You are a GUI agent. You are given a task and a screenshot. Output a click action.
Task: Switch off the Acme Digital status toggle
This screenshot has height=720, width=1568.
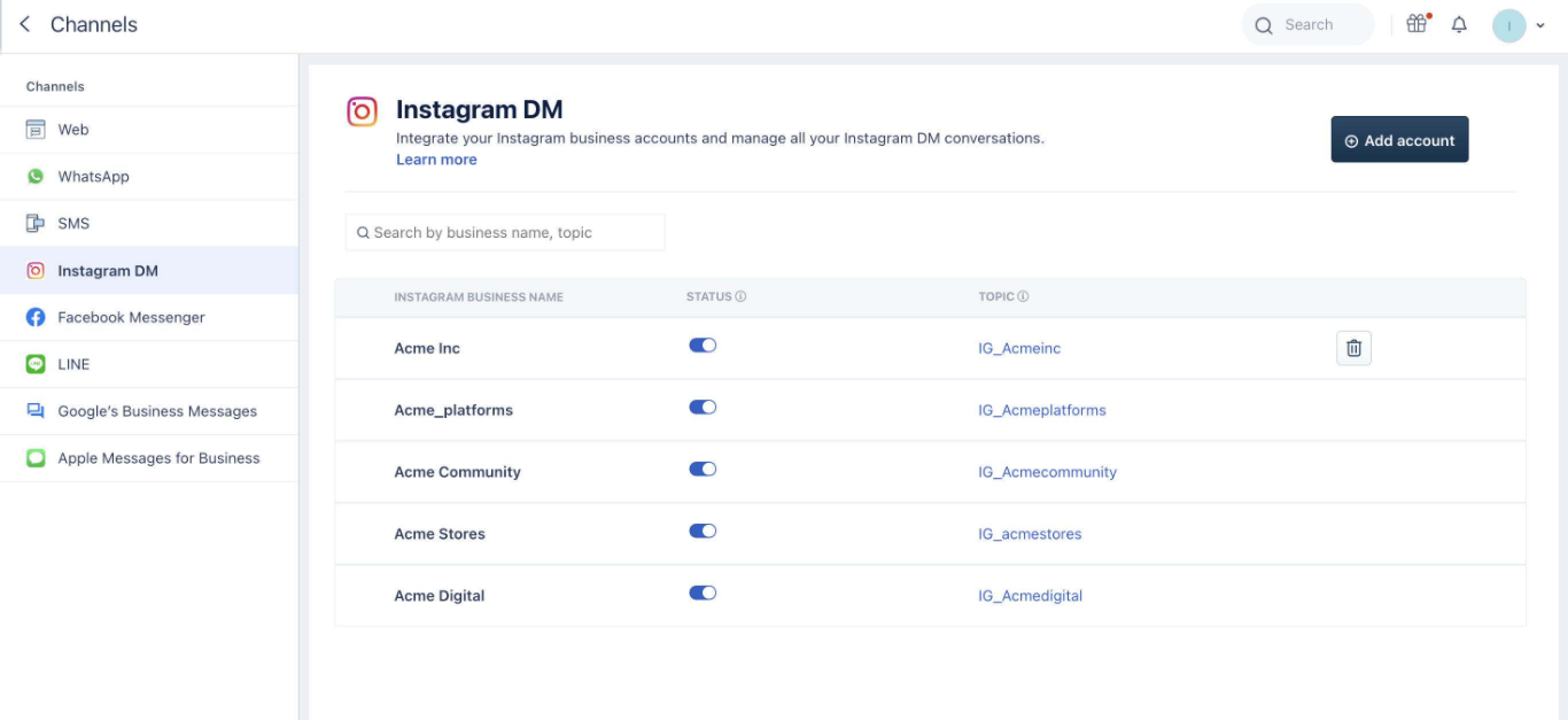click(703, 593)
